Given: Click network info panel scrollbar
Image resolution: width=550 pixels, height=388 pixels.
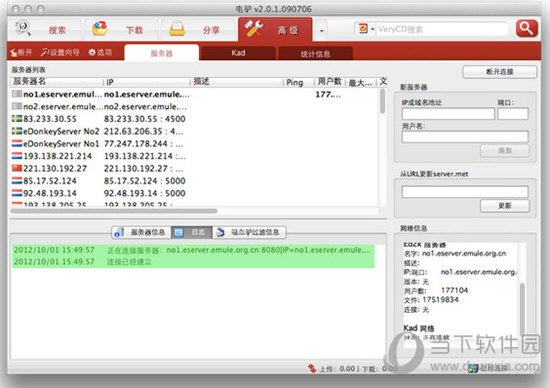Looking at the screenshot, I should pyautogui.click(x=522, y=309).
